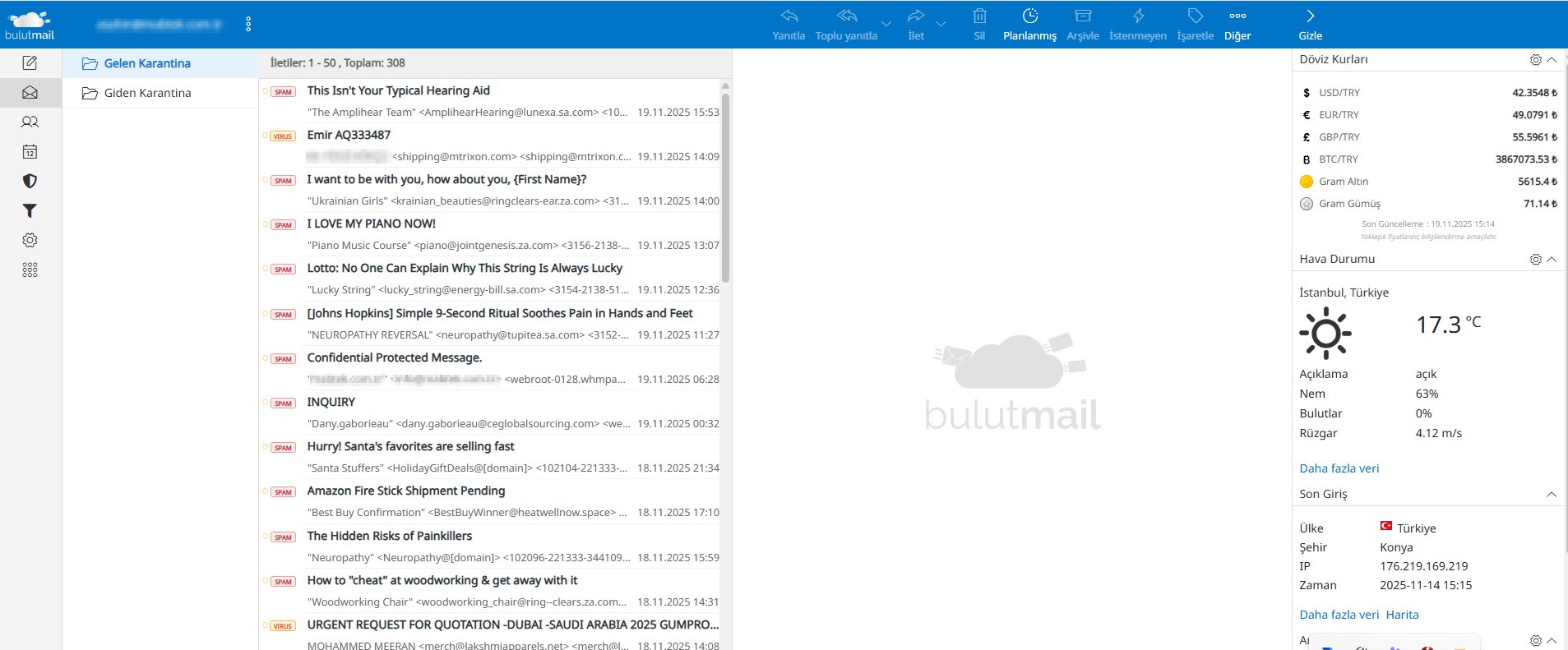Toggle marker circle on 'I LOVE MY PIANO NOW!'
The height and width of the screenshot is (650, 1568).
265,224
